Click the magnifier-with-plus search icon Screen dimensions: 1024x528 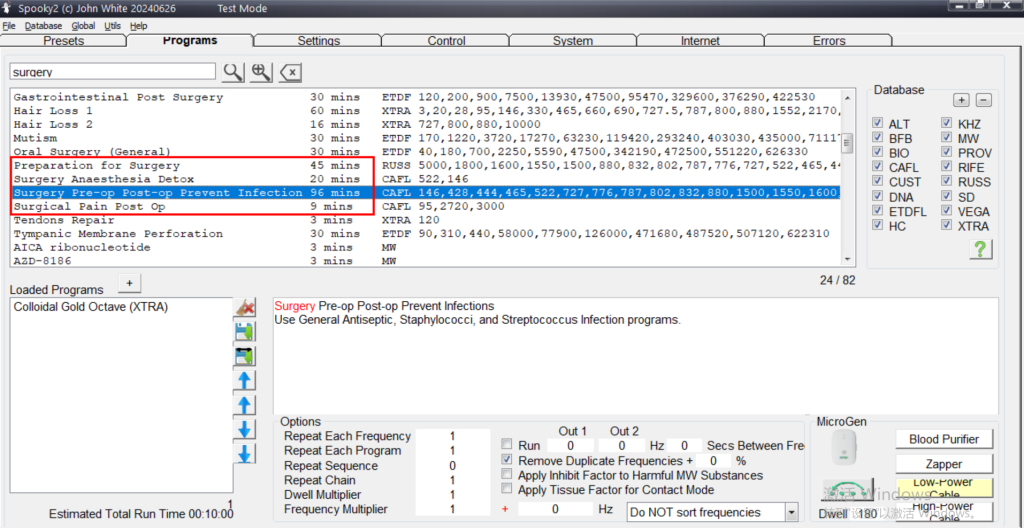pos(261,72)
